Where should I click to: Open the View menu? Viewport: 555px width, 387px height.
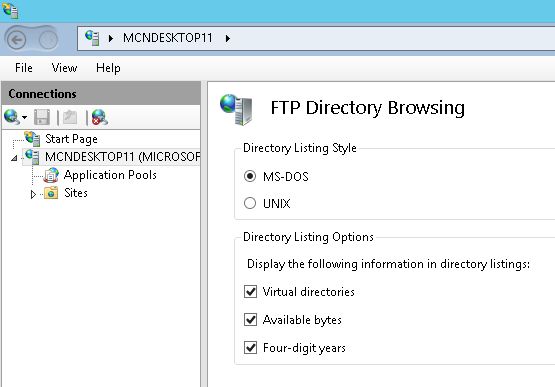click(x=64, y=68)
